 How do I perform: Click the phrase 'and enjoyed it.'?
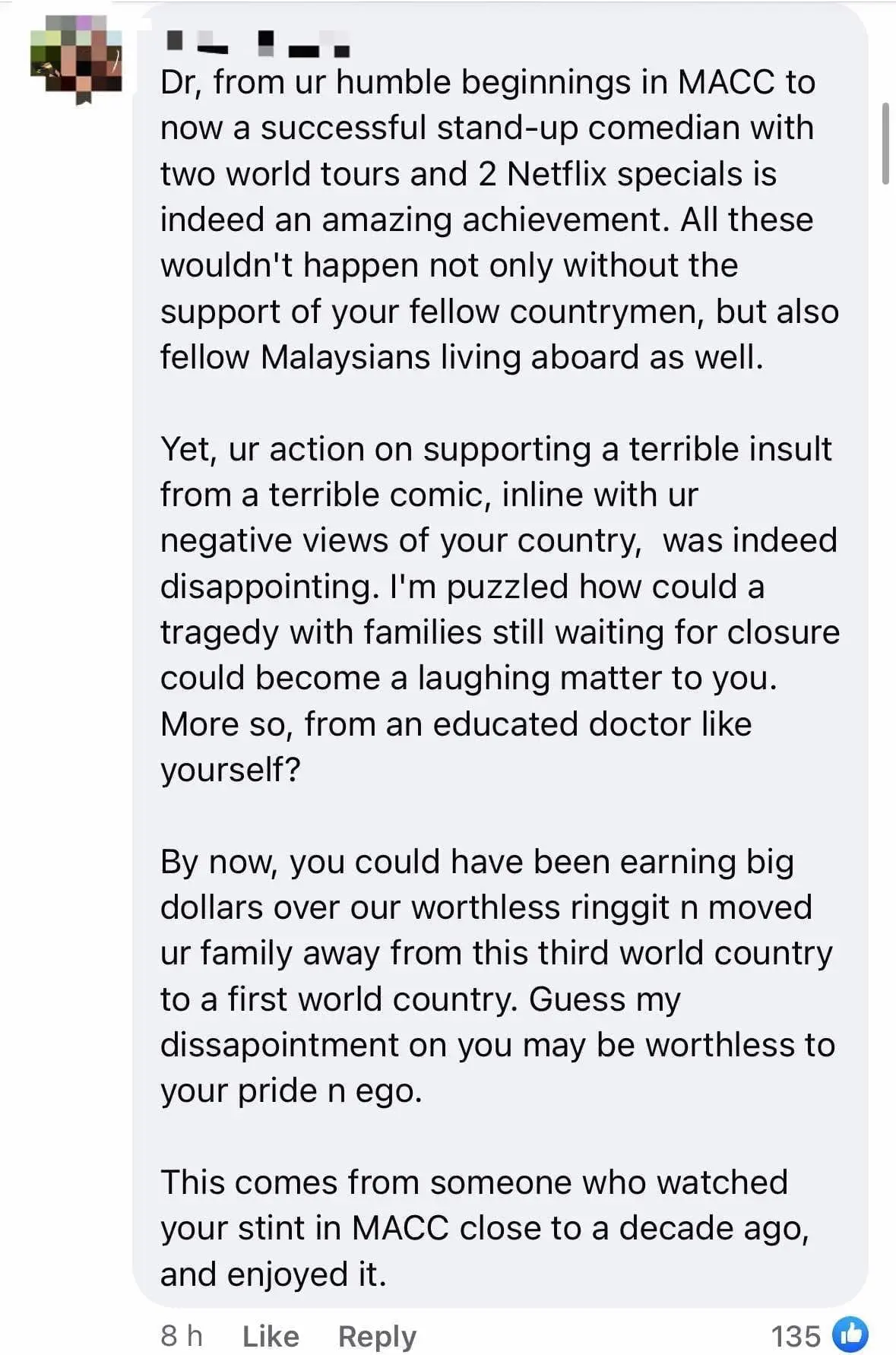pyautogui.click(x=274, y=1274)
